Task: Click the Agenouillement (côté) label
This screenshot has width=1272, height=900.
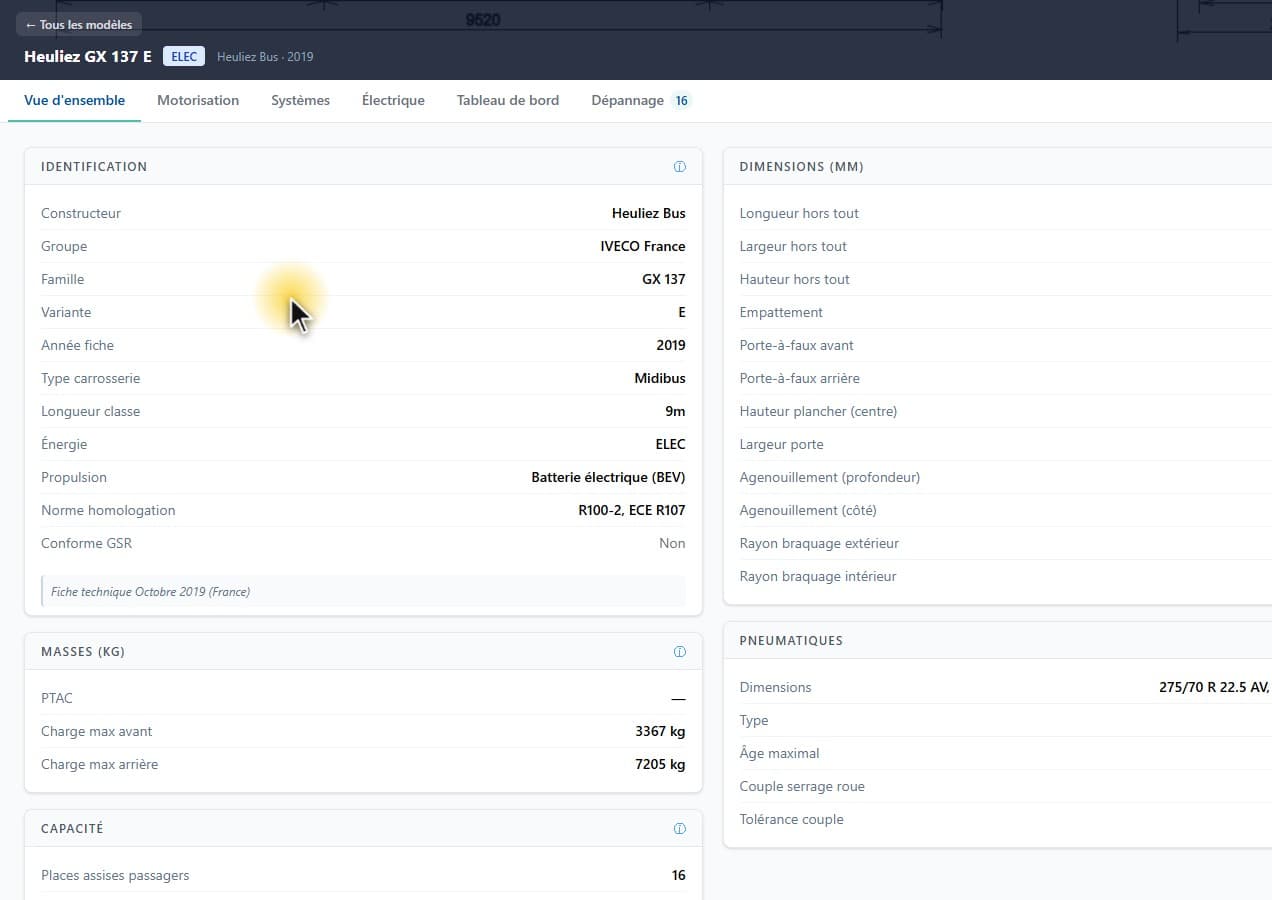Action: click(x=808, y=510)
